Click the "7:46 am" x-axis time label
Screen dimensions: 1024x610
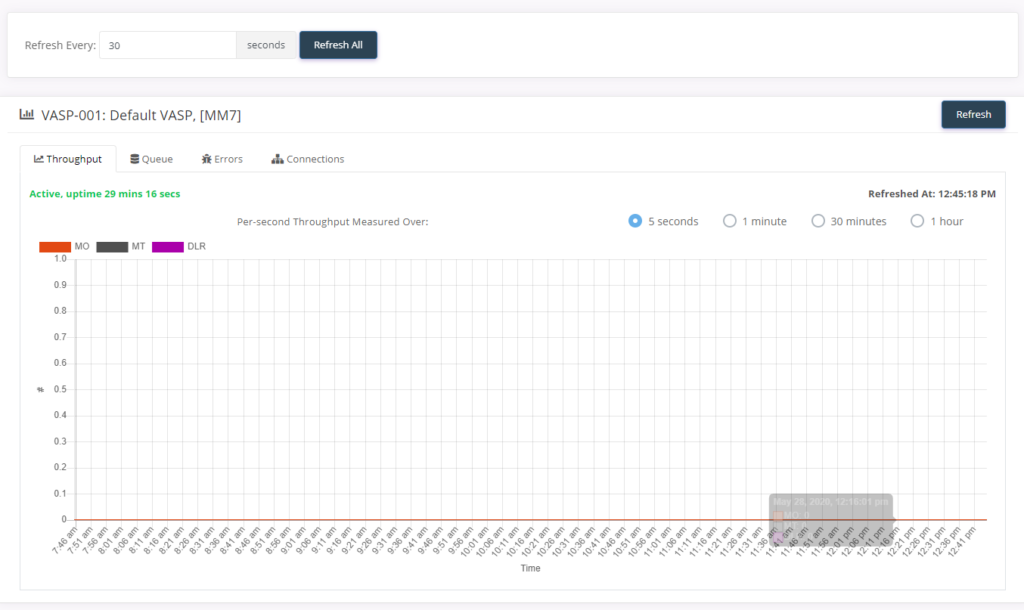pos(64,540)
